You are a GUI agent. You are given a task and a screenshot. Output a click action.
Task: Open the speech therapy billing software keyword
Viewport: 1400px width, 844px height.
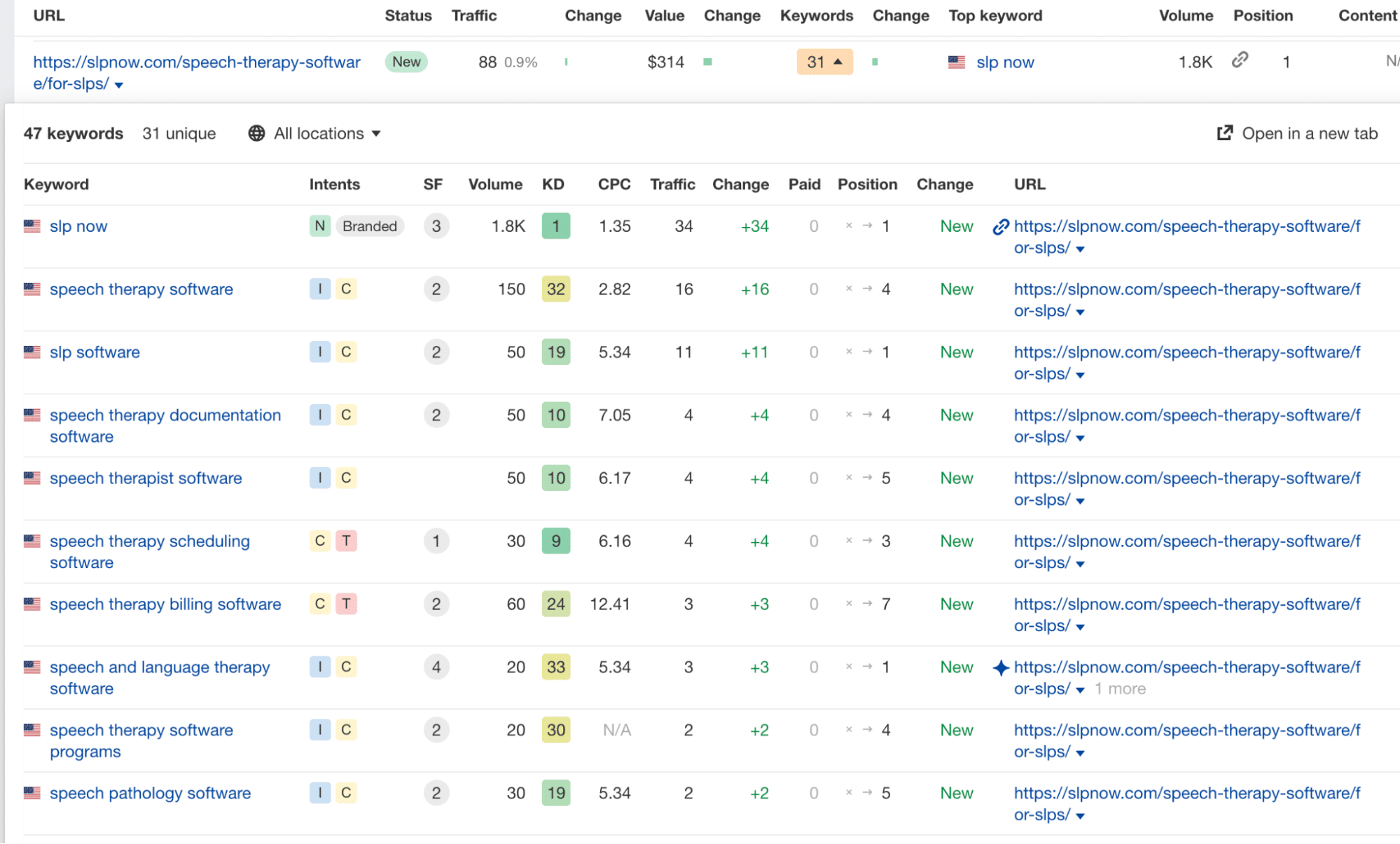165,604
